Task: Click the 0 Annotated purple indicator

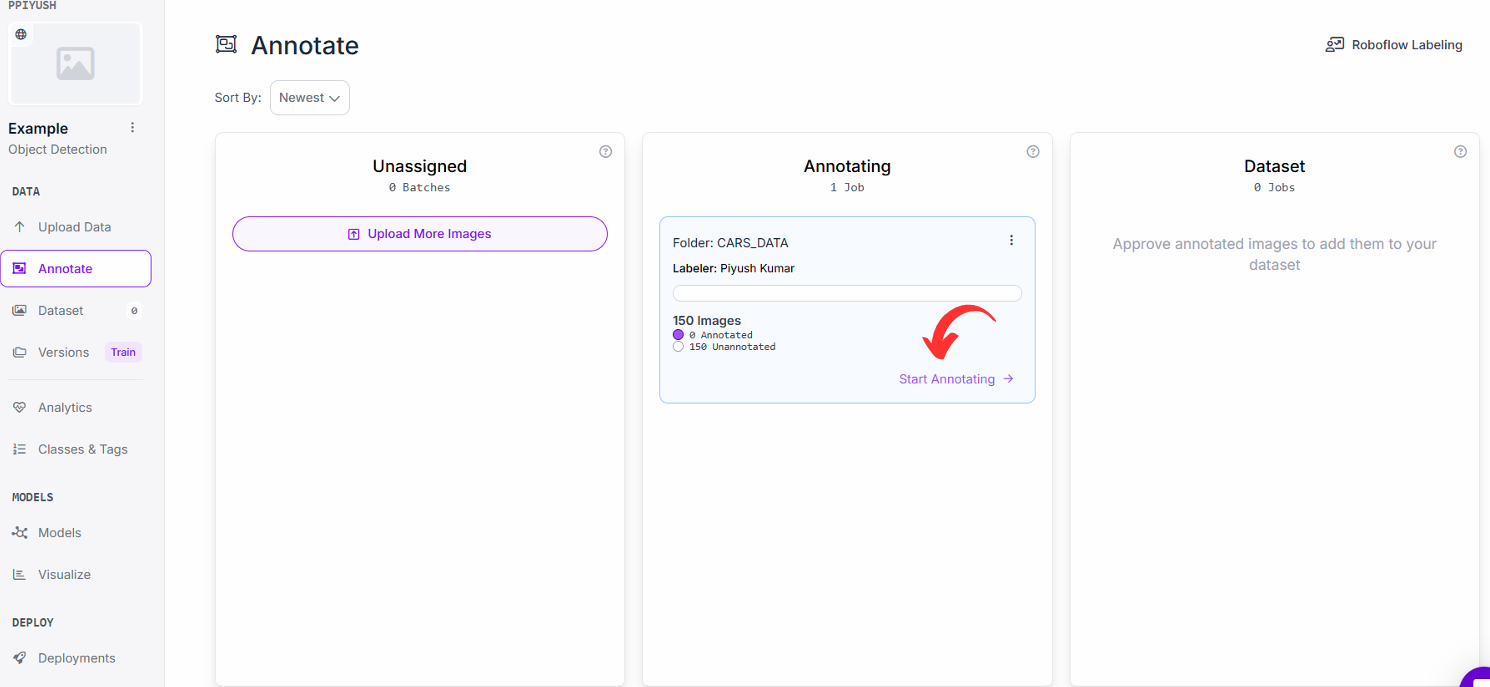Action: tap(678, 335)
